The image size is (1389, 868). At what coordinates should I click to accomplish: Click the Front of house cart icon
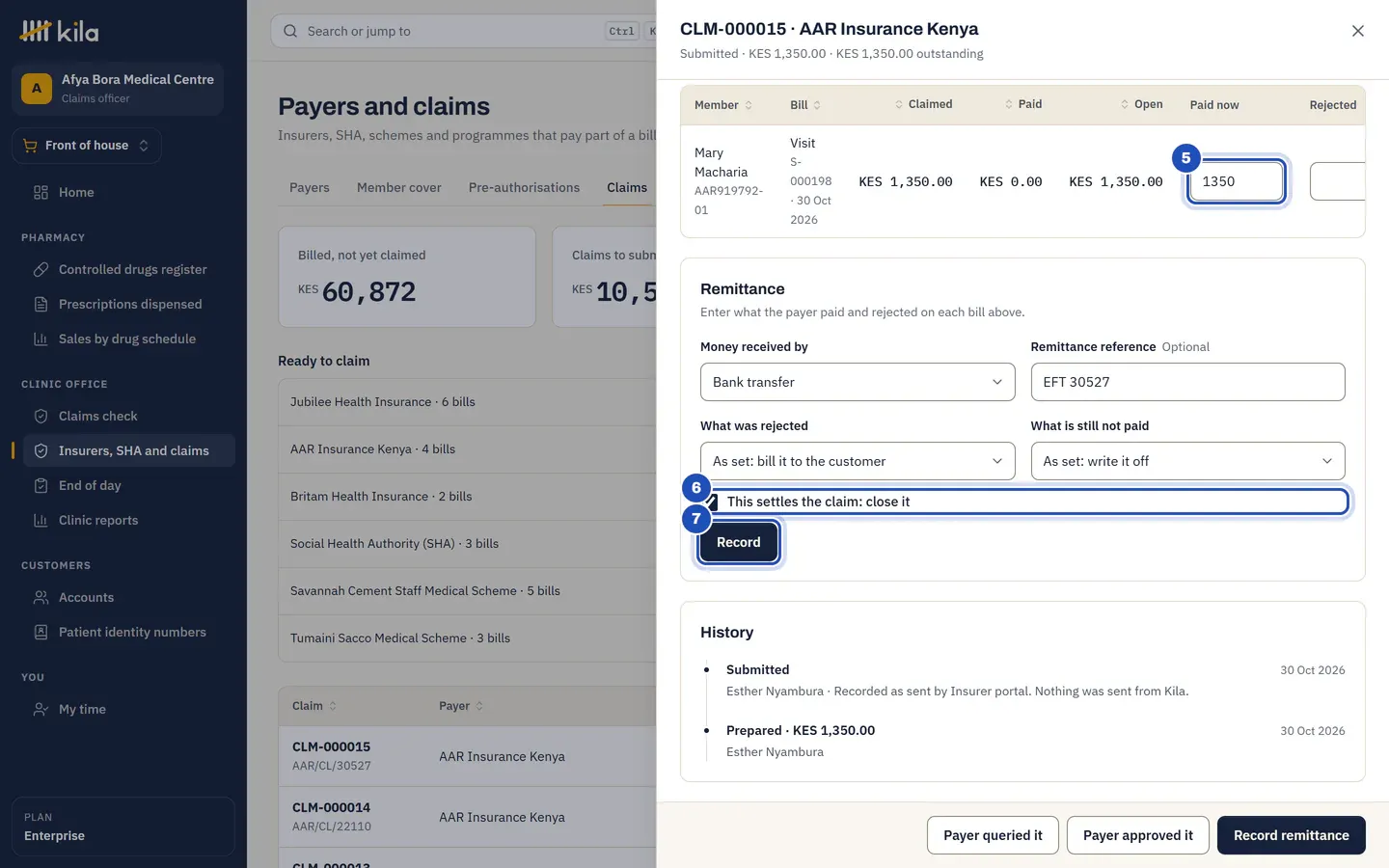[x=30, y=146]
